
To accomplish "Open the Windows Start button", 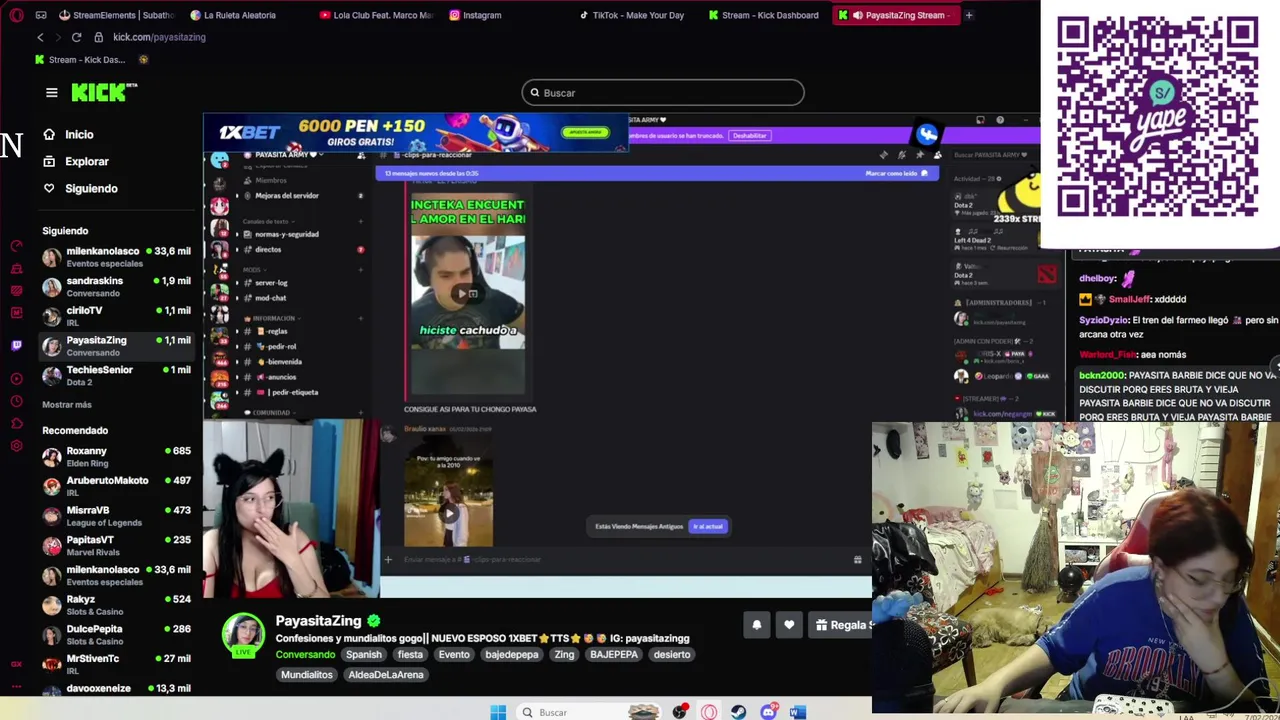I will coord(498,712).
